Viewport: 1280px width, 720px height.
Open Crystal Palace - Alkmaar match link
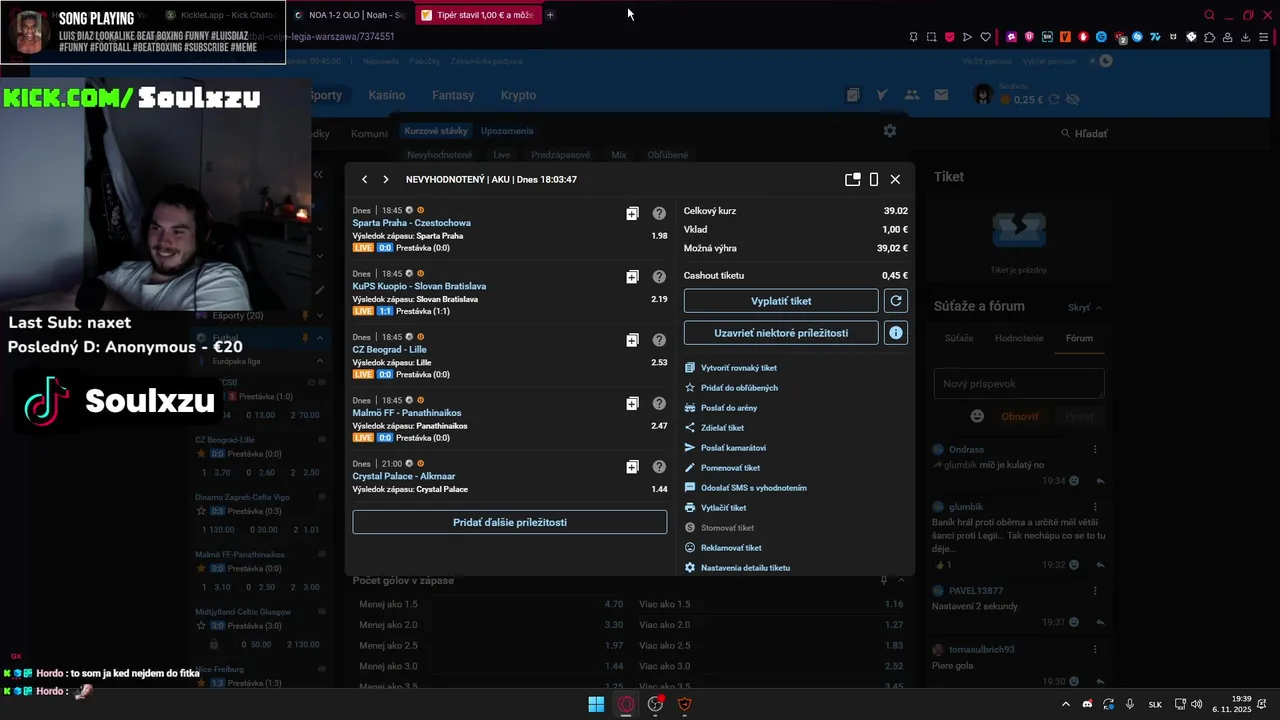[405, 476]
